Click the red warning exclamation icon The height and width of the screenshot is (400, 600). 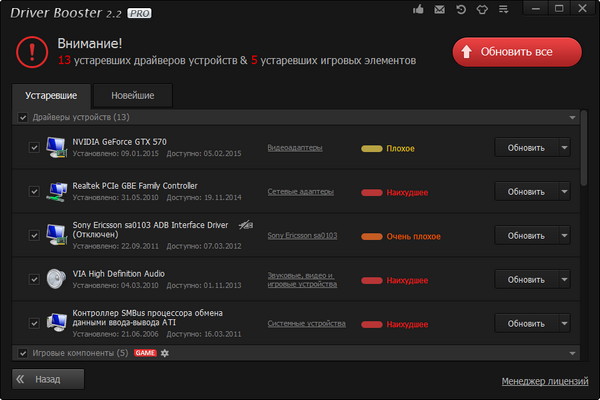point(32,52)
